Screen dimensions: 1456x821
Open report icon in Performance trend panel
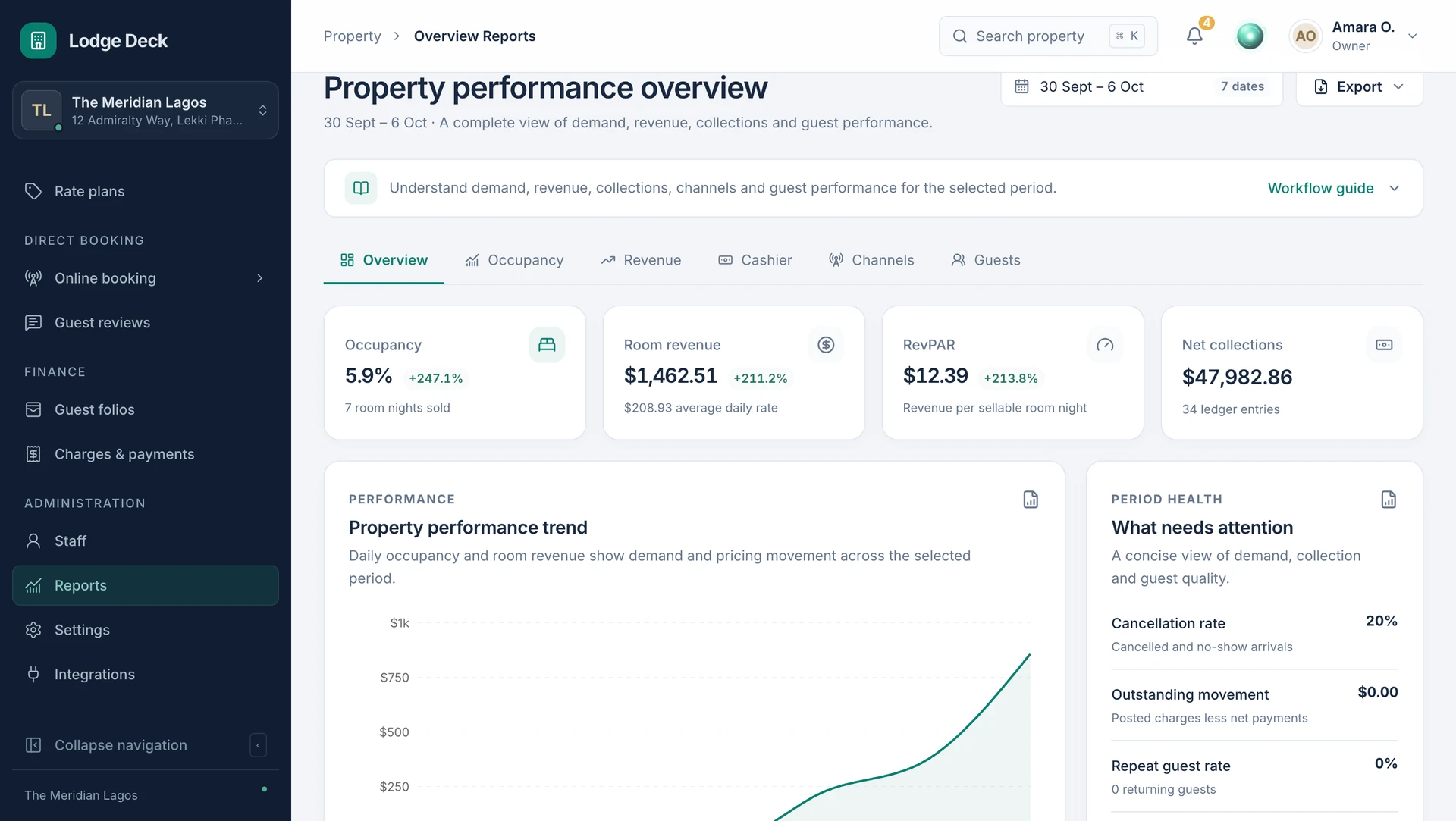[x=1031, y=500]
